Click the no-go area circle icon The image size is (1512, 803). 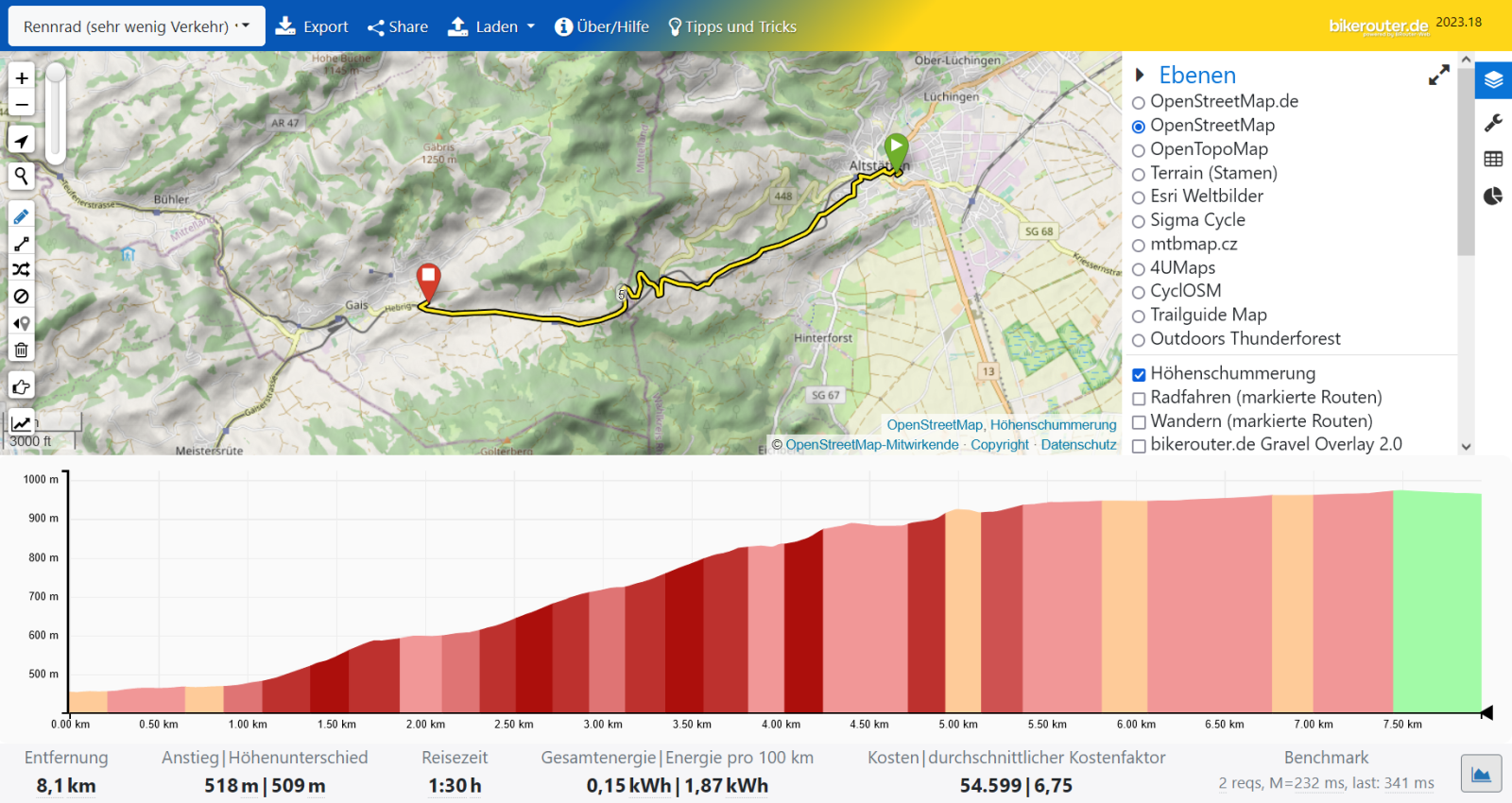(x=22, y=297)
